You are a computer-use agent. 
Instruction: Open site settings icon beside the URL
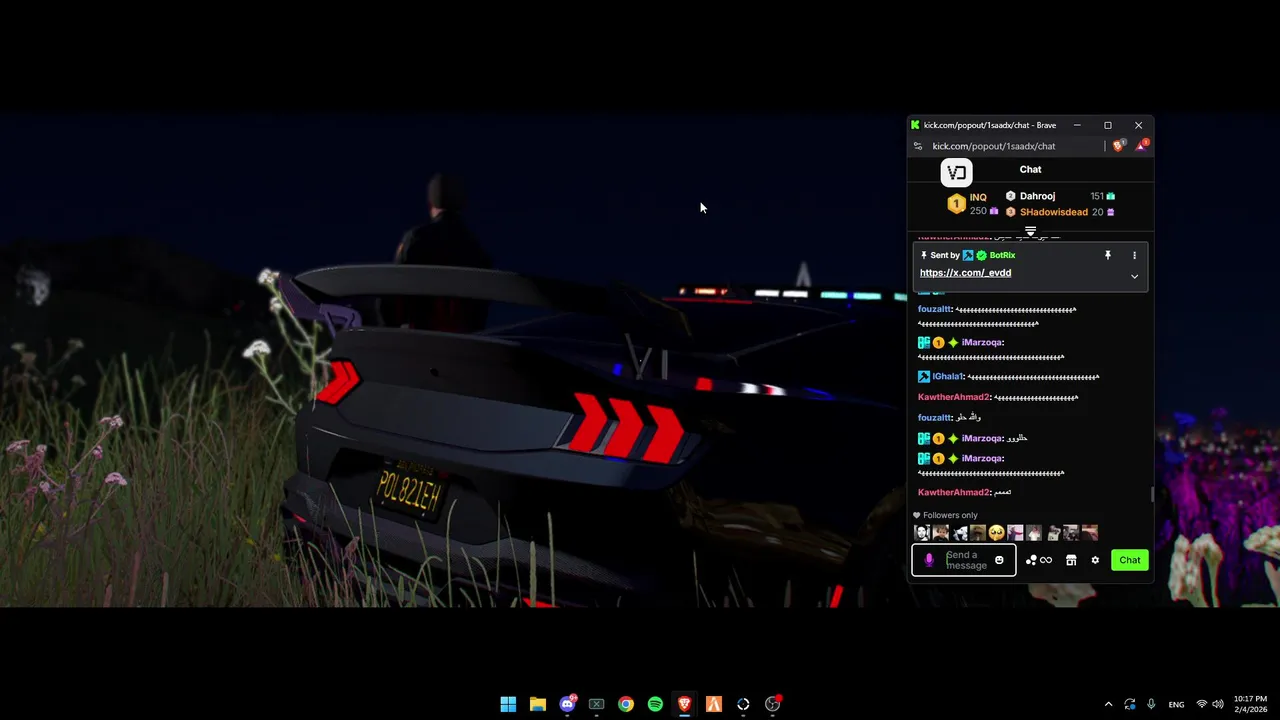tap(918, 146)
